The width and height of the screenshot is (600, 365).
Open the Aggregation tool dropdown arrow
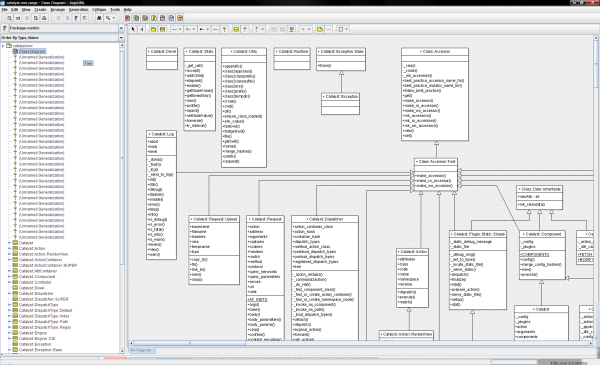(194, 29)
